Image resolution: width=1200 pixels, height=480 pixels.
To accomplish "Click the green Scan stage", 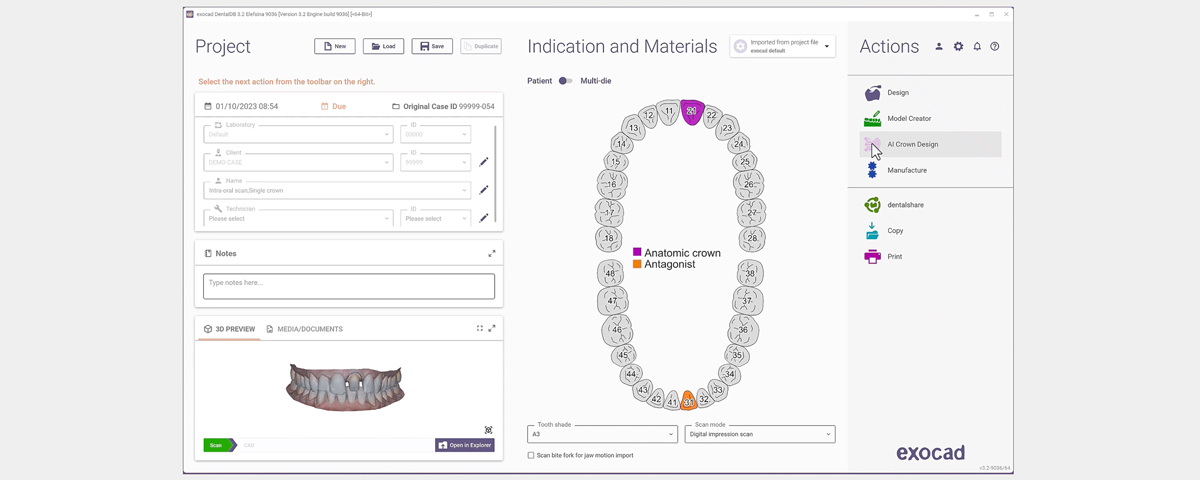I will coord(217,445).
